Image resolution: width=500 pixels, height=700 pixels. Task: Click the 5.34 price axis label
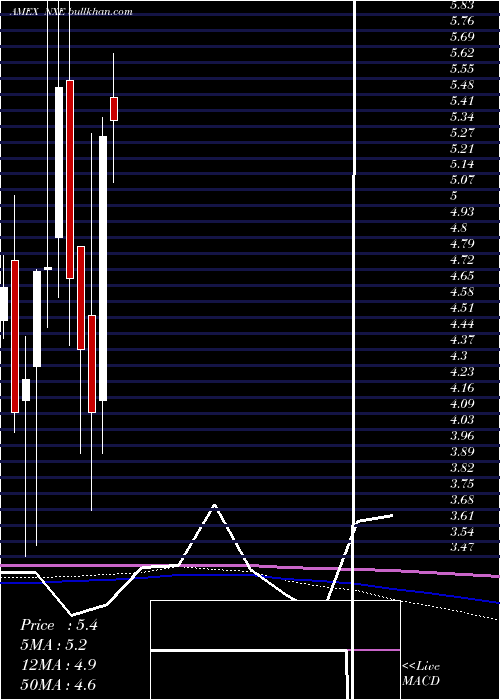462,117
